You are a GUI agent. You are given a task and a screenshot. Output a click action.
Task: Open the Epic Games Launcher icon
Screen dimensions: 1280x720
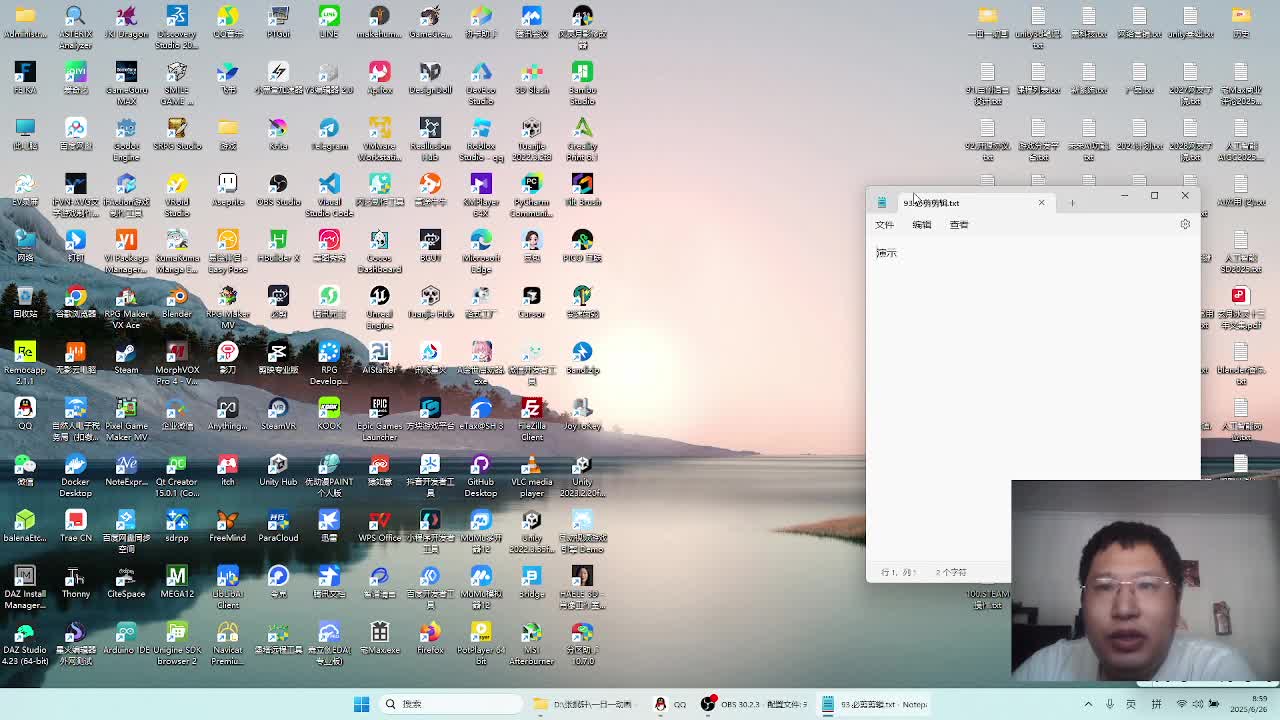click(379, 410)
